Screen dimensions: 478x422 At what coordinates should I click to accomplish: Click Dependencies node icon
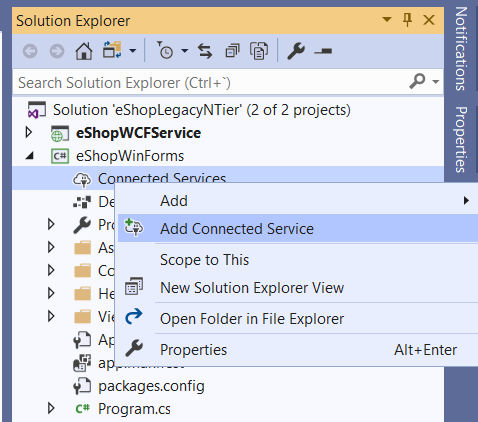click(82, 202)
